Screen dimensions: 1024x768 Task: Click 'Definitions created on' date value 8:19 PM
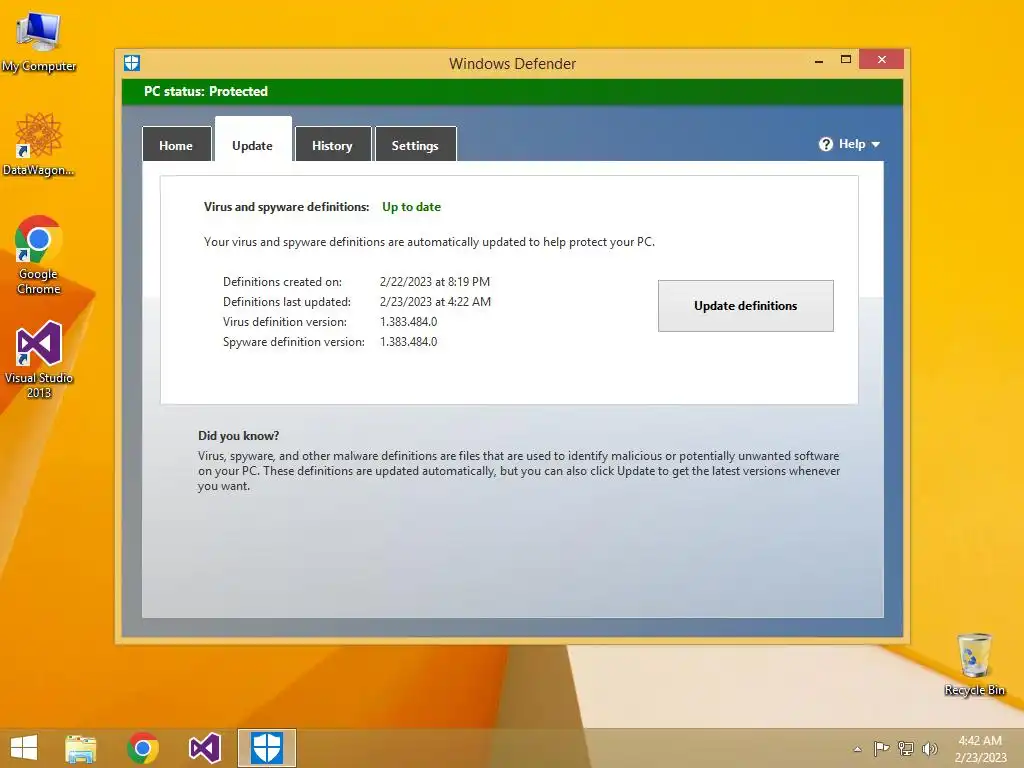[435, 281]
